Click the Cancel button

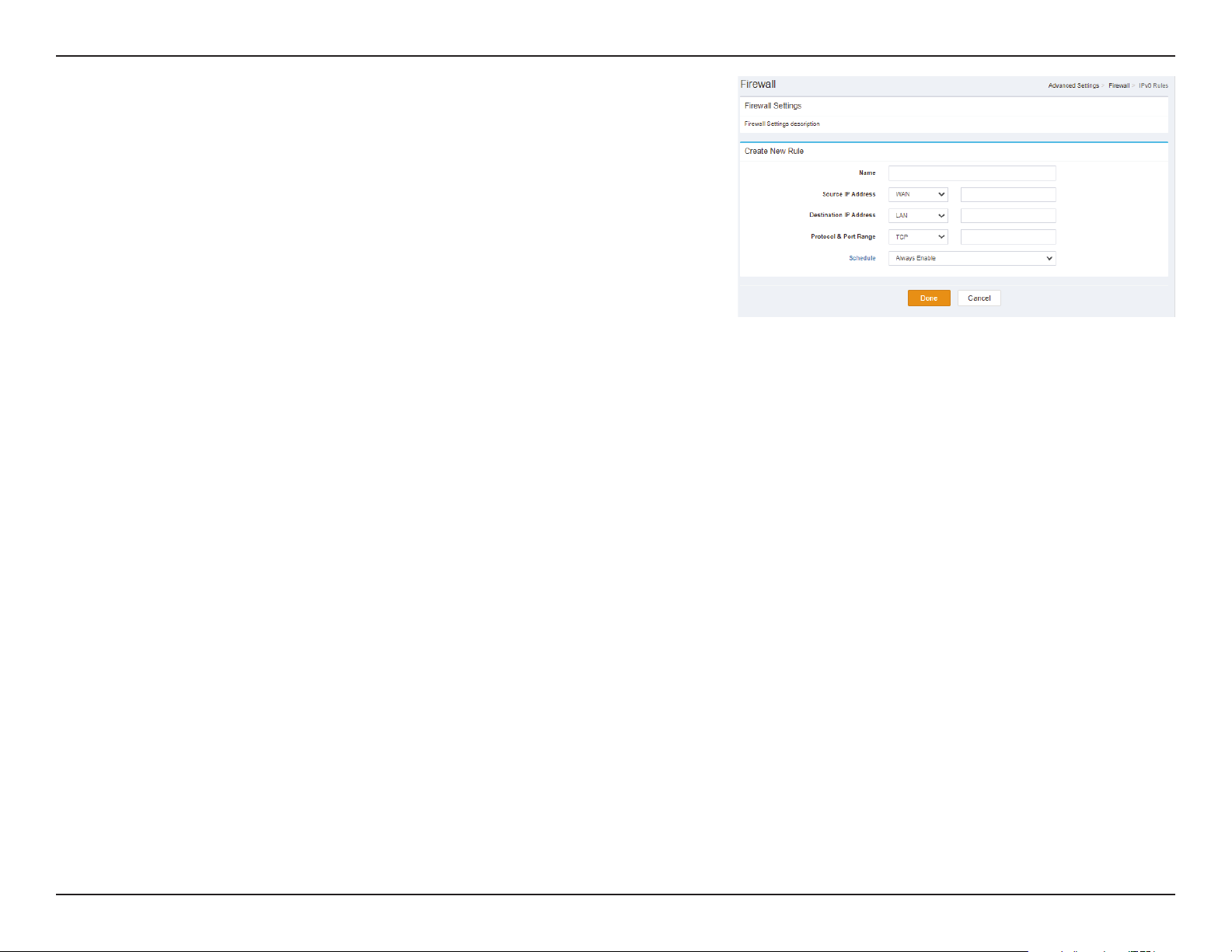(x=979, y=298)
